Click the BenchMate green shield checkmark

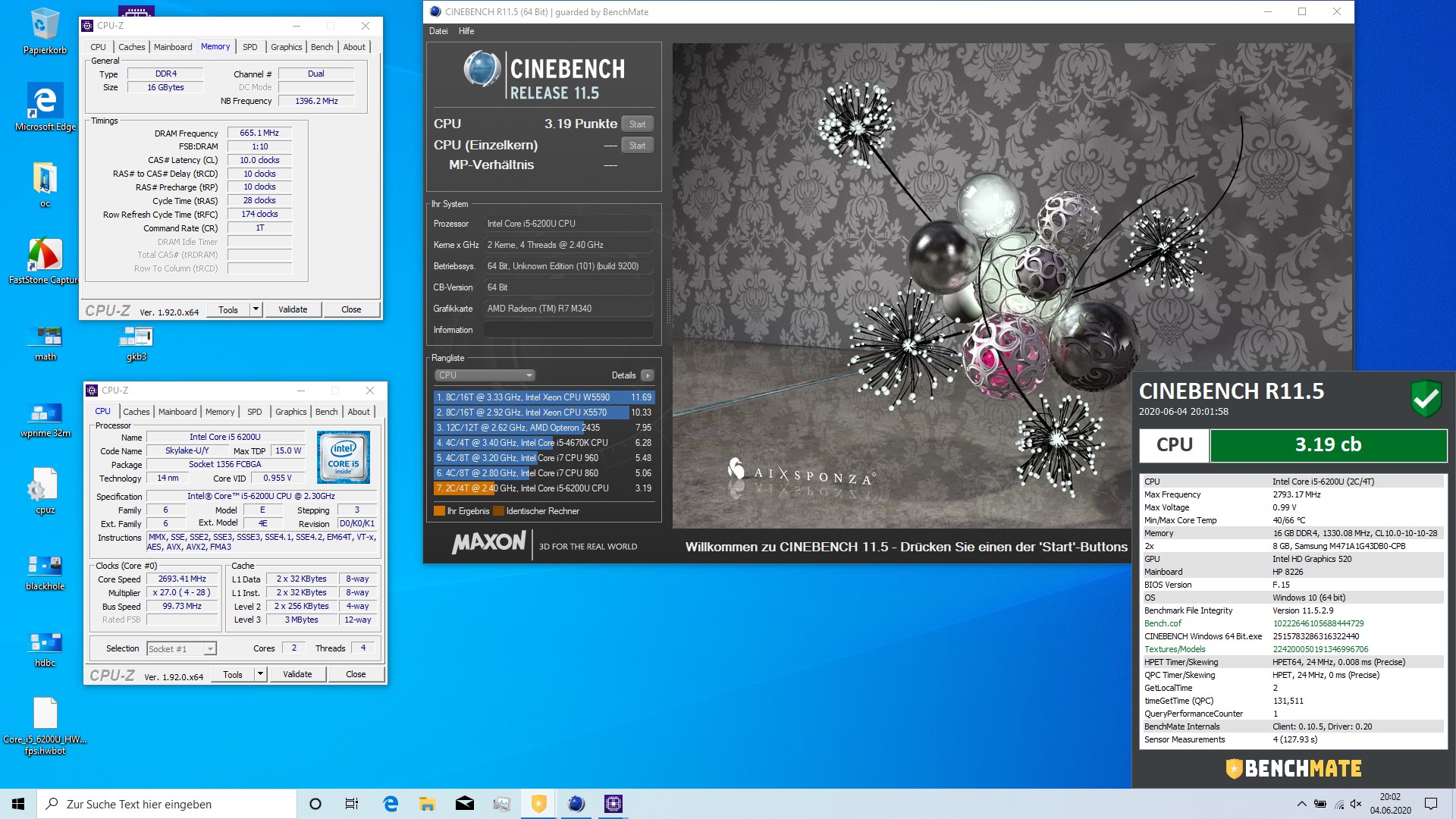pyautogui.click(x=1426, y=398)
